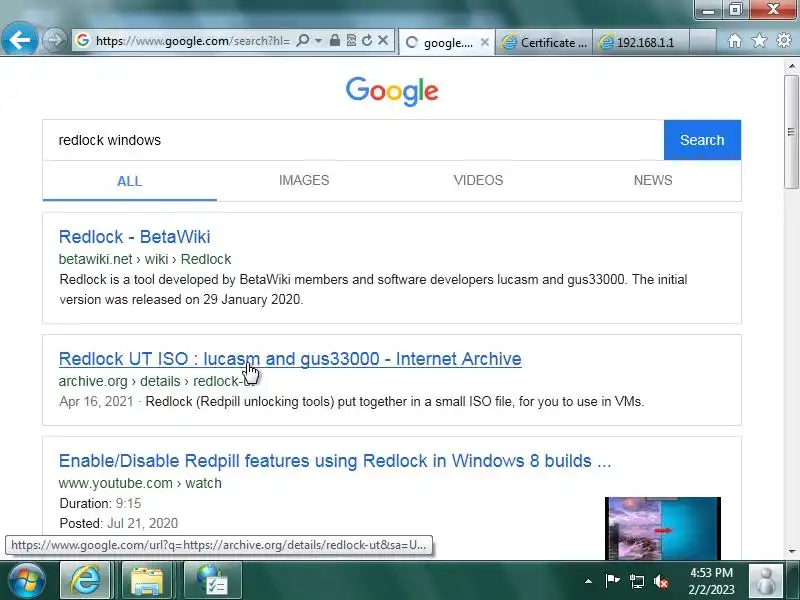The width and height of the screenshot is (800, 600).
Task: Open the address bar autocomplete dropdown arrow
Action: (x=318, y=40)
